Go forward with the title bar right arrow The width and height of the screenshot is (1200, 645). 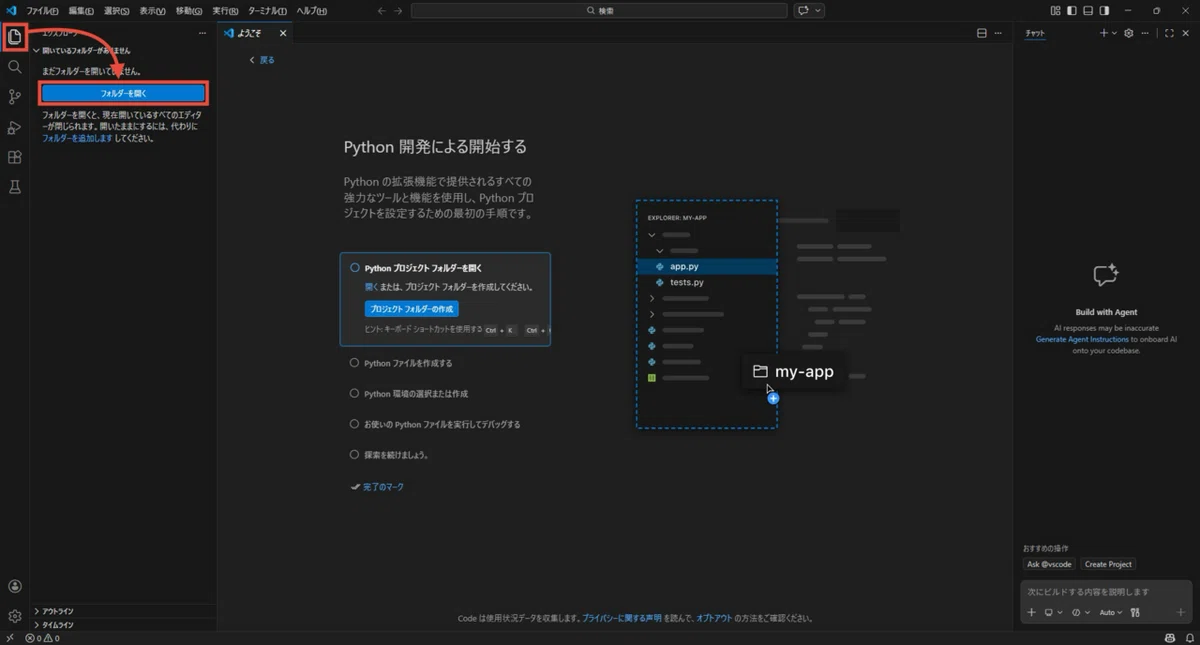click(399, 10)
